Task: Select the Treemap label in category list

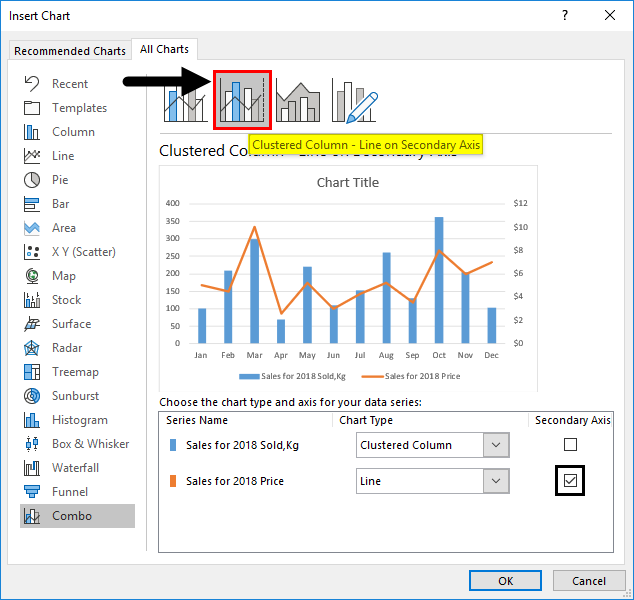Action: [75, 372]
